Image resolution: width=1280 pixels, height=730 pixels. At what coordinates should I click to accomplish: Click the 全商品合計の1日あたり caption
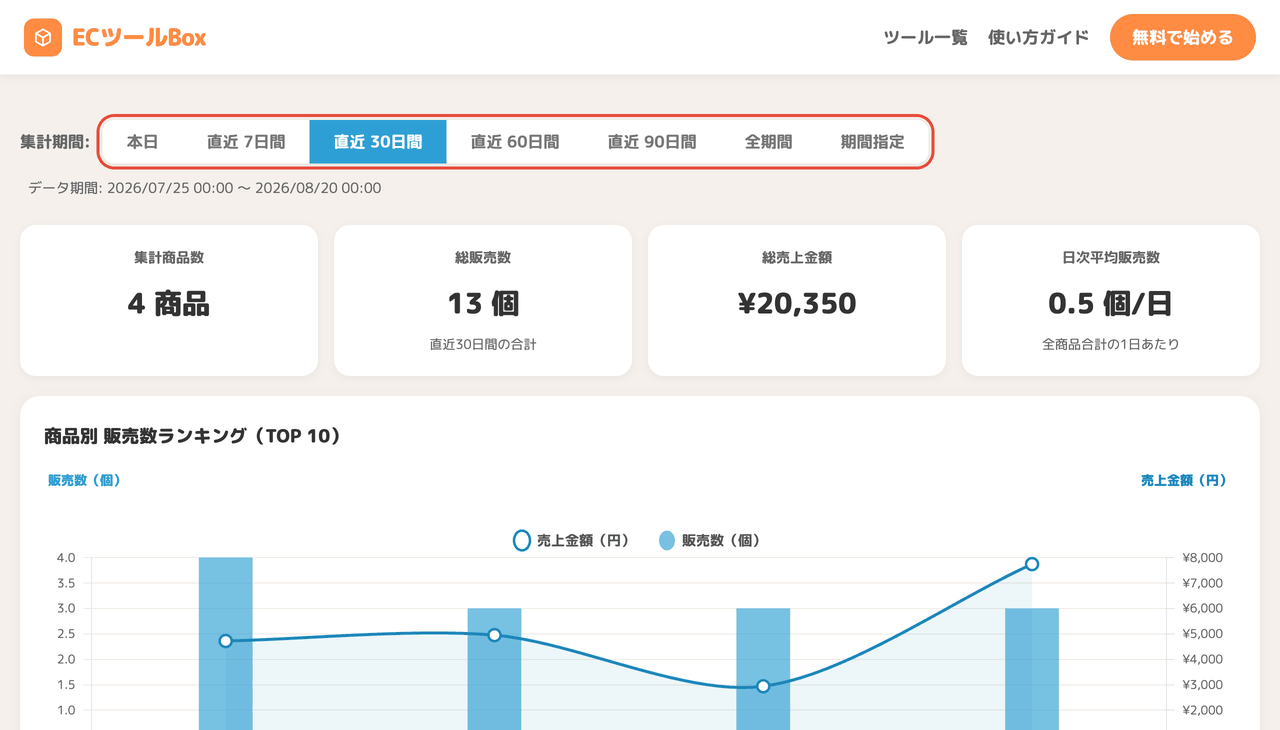tap(1111, 344)
